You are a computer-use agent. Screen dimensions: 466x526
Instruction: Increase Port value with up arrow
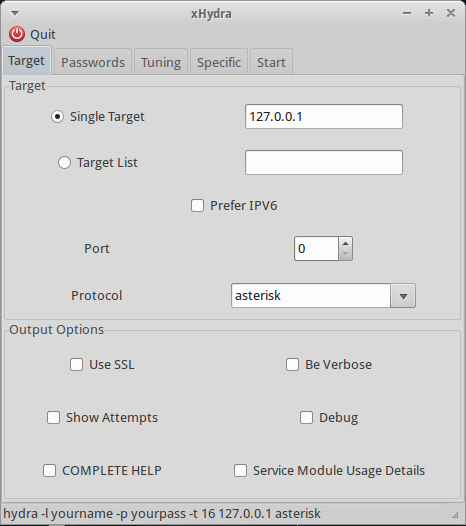(346, 243)
